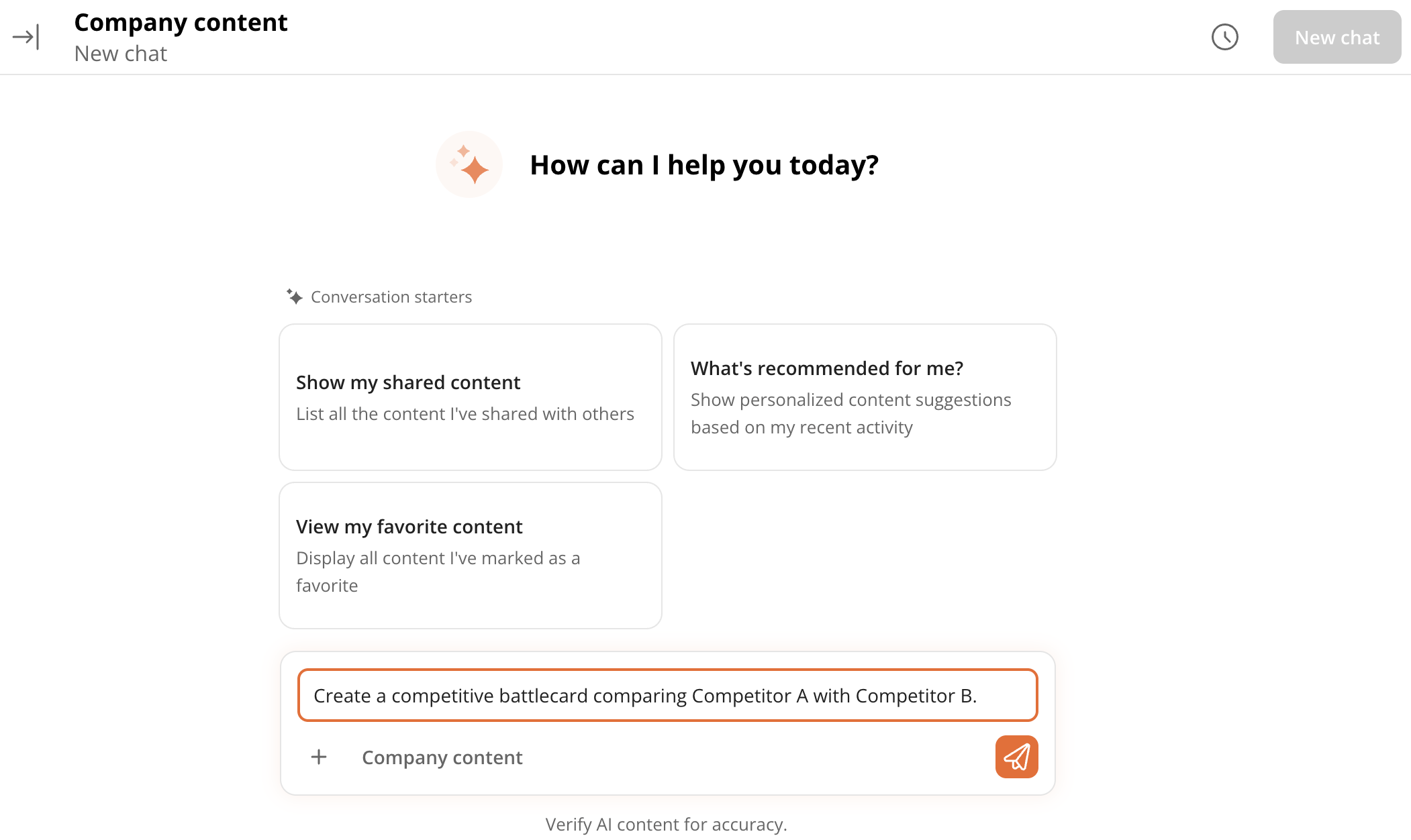Viewport: 1411px width, 840px height.
Task: Click the Verify AI content for accuracy notice
Action: click(666, 825)
